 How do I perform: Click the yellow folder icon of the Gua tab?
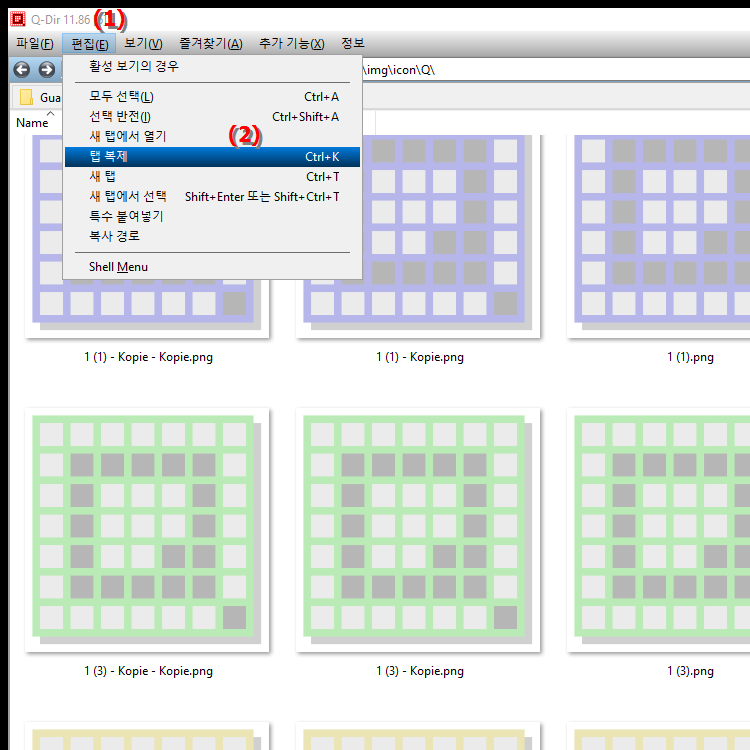click(x=26, y=97)
